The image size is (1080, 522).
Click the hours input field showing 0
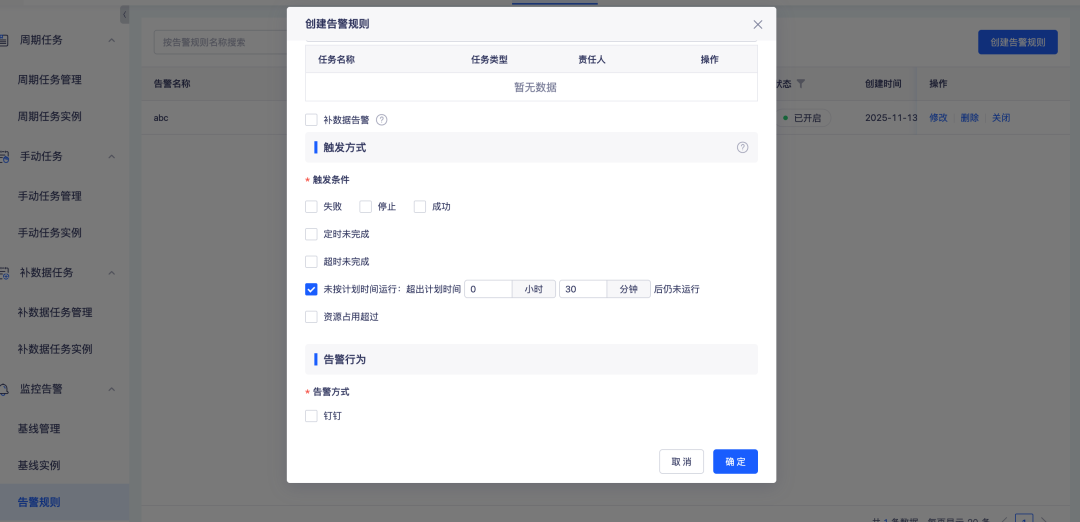coord(488,289)
